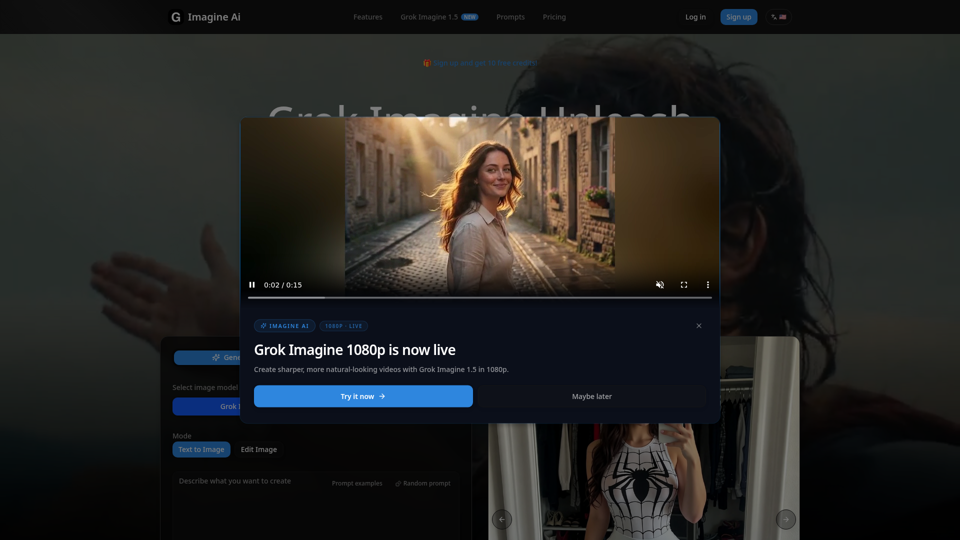
Task: Click the Imagine Ai G logo icon
Action: point(176,17)
